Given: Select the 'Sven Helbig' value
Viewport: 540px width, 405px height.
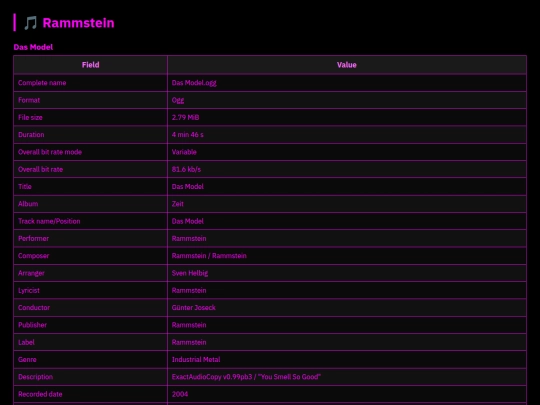Looking at the screenshot, I should (190, 273).
